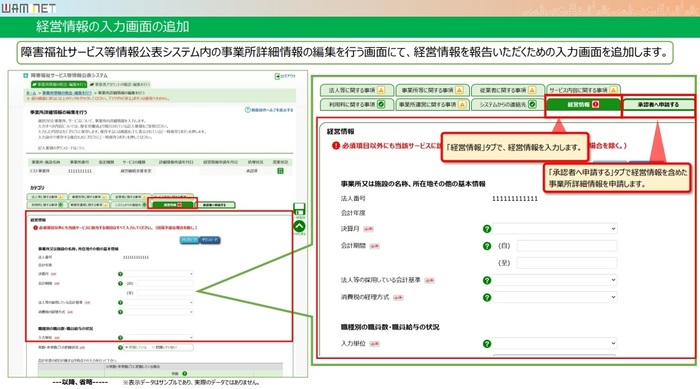Switch to 事業所等に関する事項 tab in enlarged view
The width and height of the screenshot is (700, 389).
[432, 90]
